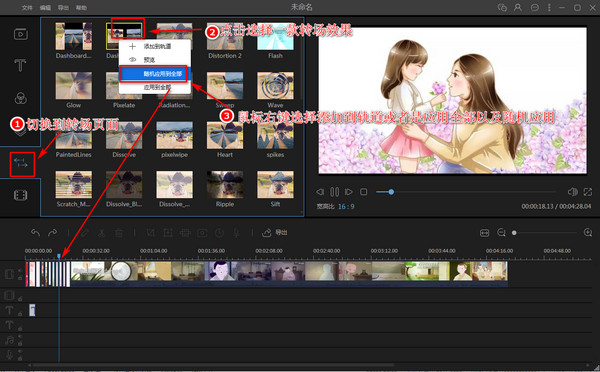
Task: Click the trash delete tool
Action: (x=119, y=232)
